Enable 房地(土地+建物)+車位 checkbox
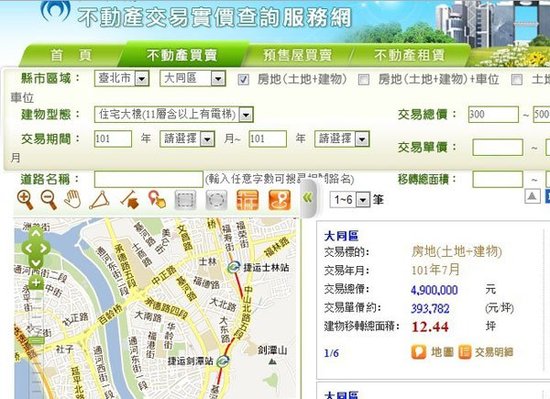This screenshot has width=550, height=399. coord(363,80)
